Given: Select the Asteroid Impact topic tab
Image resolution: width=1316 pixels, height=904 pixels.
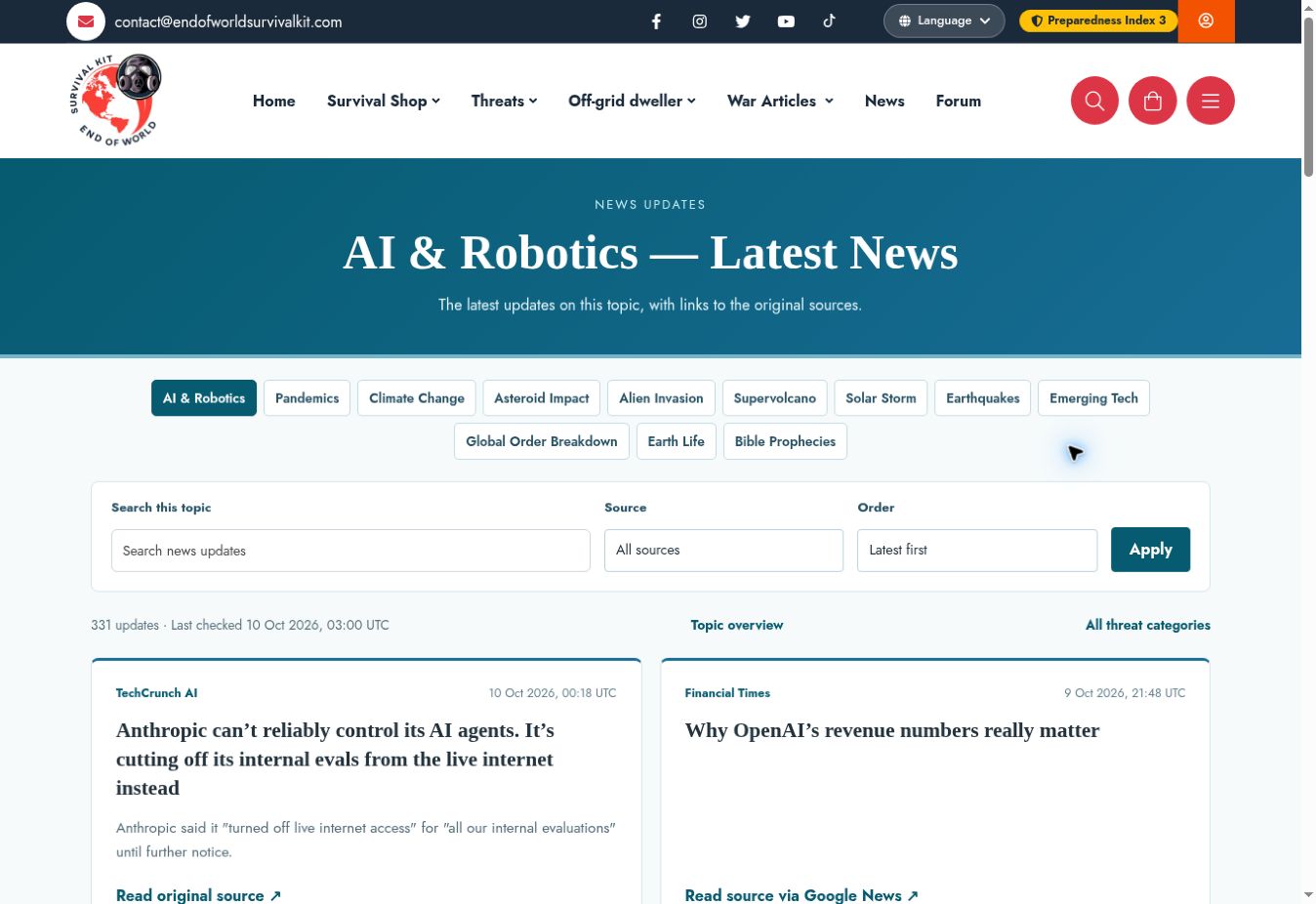Looking at the screenshot, I should (542, 398).
